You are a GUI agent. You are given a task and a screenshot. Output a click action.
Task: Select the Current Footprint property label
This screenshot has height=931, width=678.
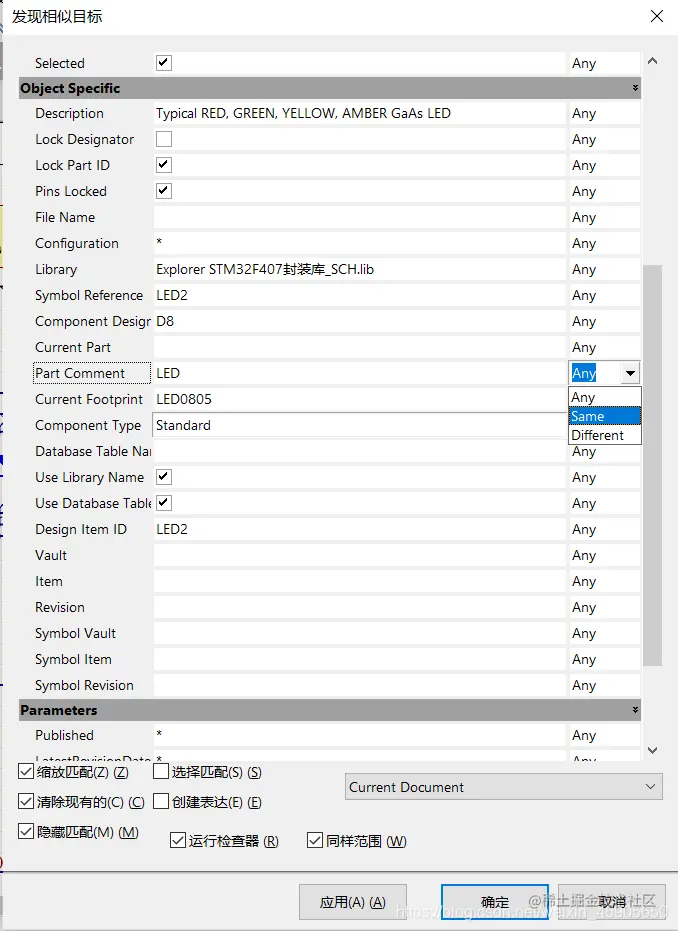(x=89, y=399)
